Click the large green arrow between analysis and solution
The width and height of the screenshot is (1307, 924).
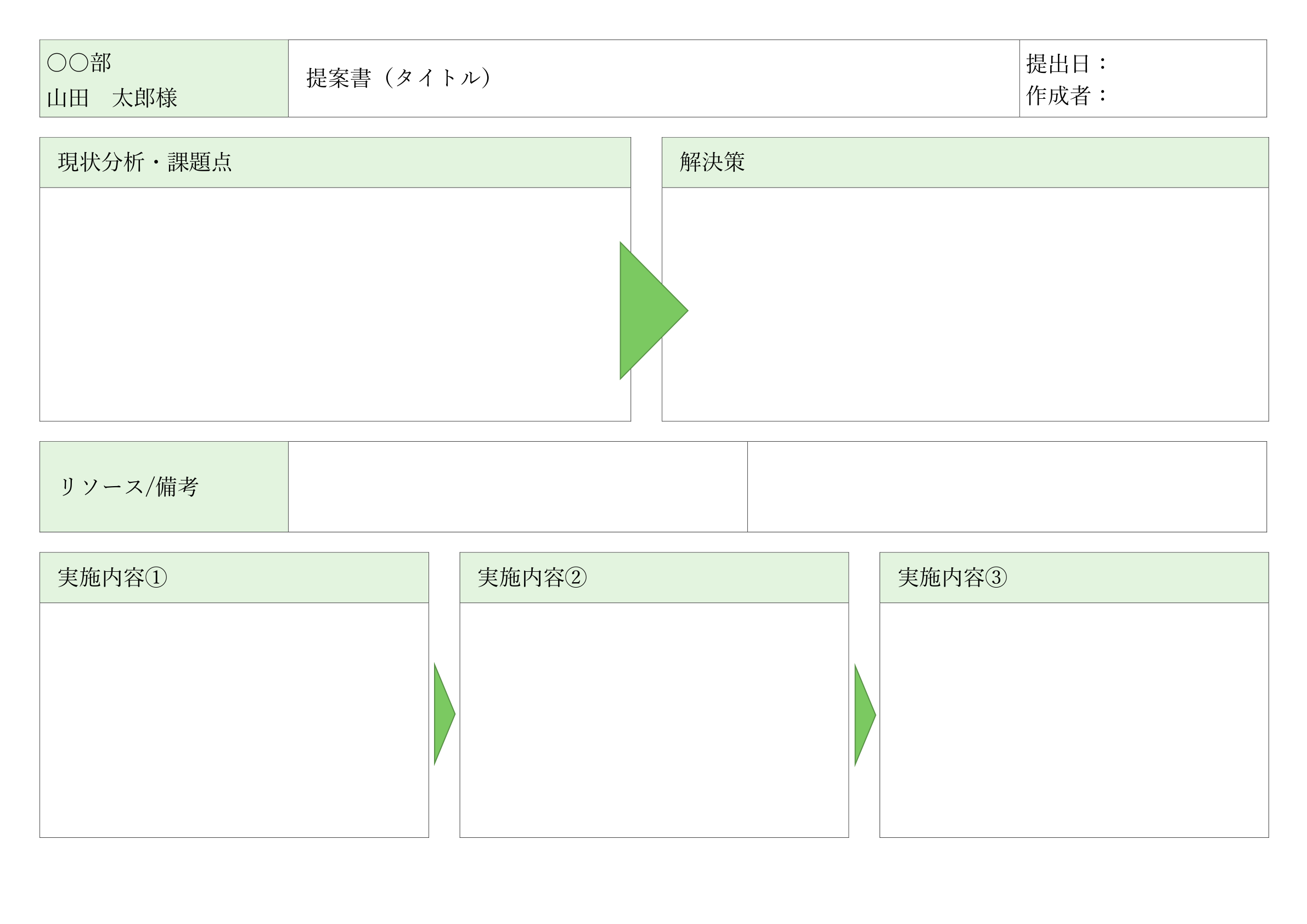pos(646,311)
